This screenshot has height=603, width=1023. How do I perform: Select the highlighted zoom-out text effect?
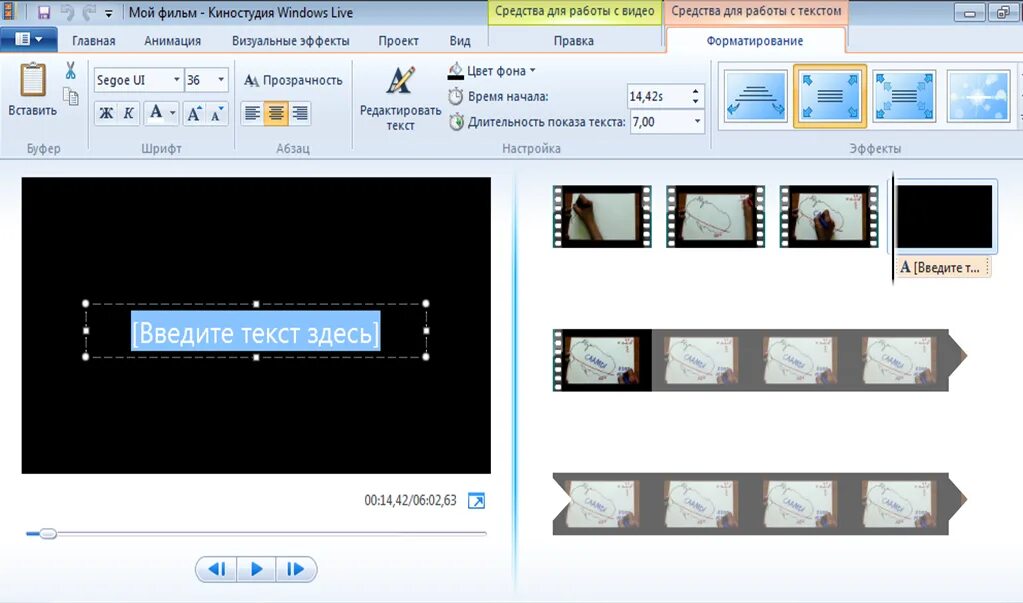[x=830, y=96]
